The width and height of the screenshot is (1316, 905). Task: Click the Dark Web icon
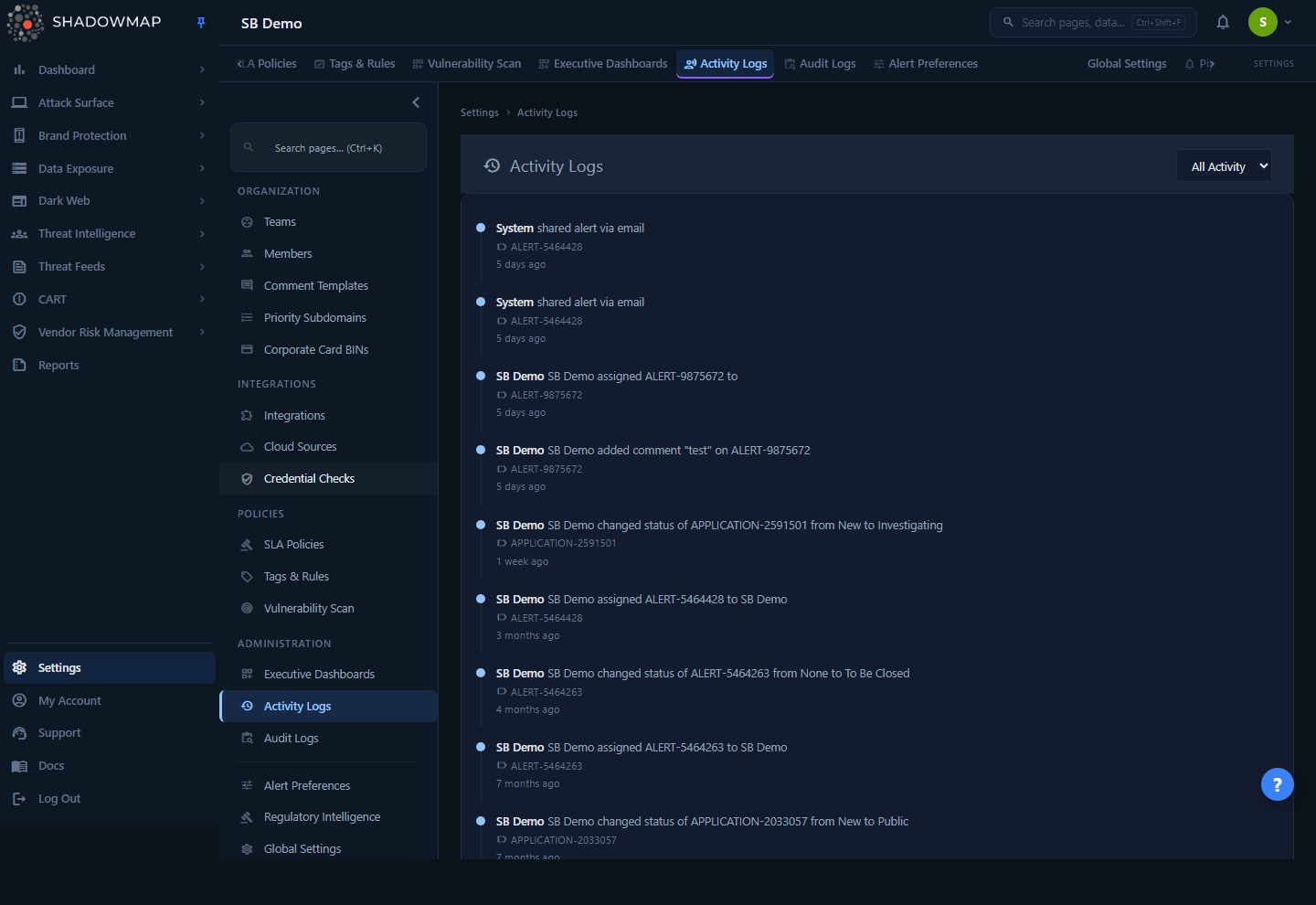(x=19, y=201)
